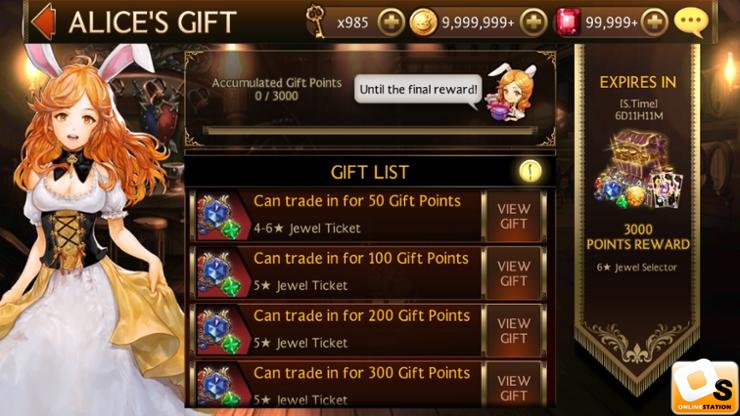Tap the treasure chest final reward
Viewport: 740px width, 416px height.
(x=638, y=170)
